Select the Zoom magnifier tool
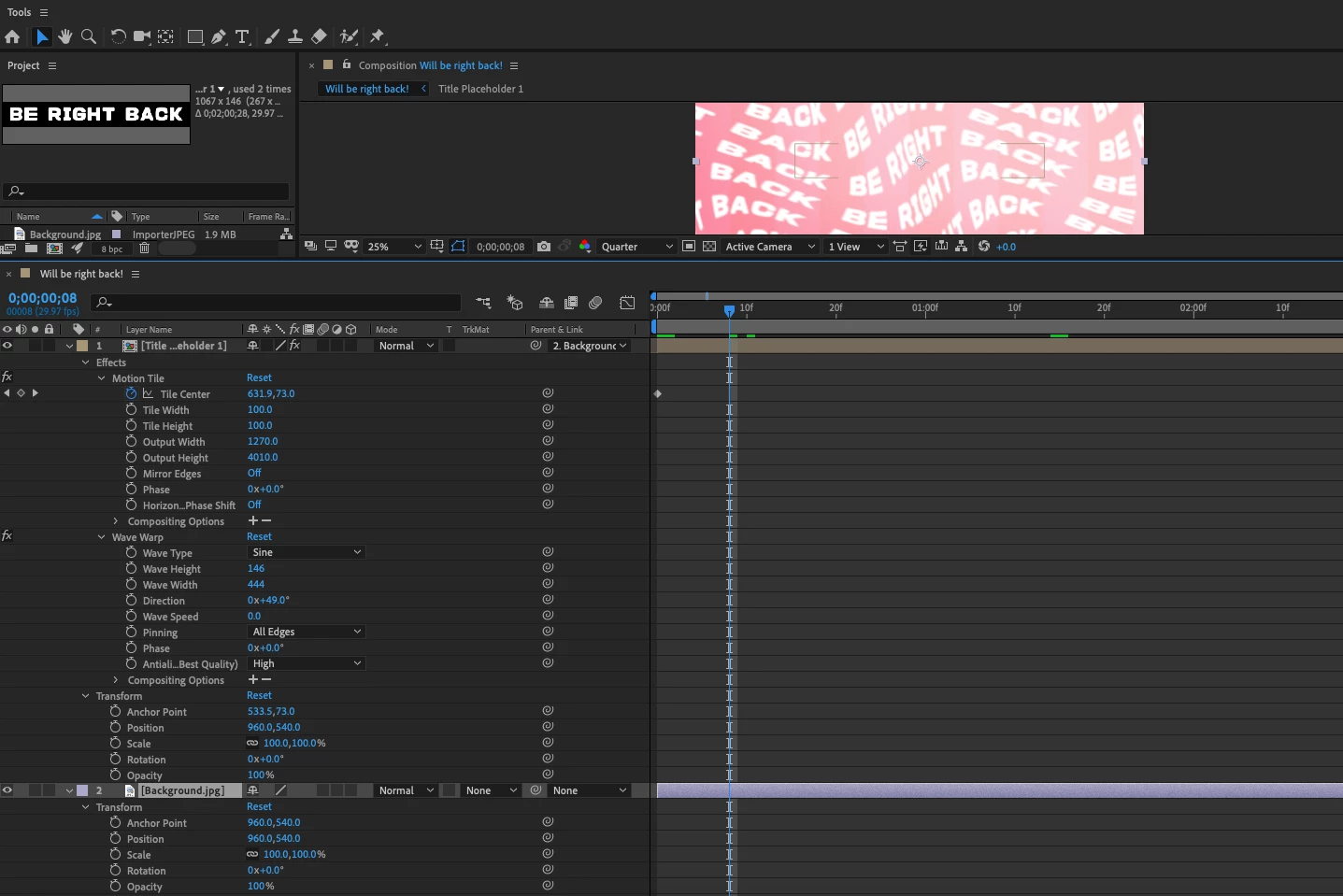The height and width of the screenshot is (896, 1343). point(89,36)
